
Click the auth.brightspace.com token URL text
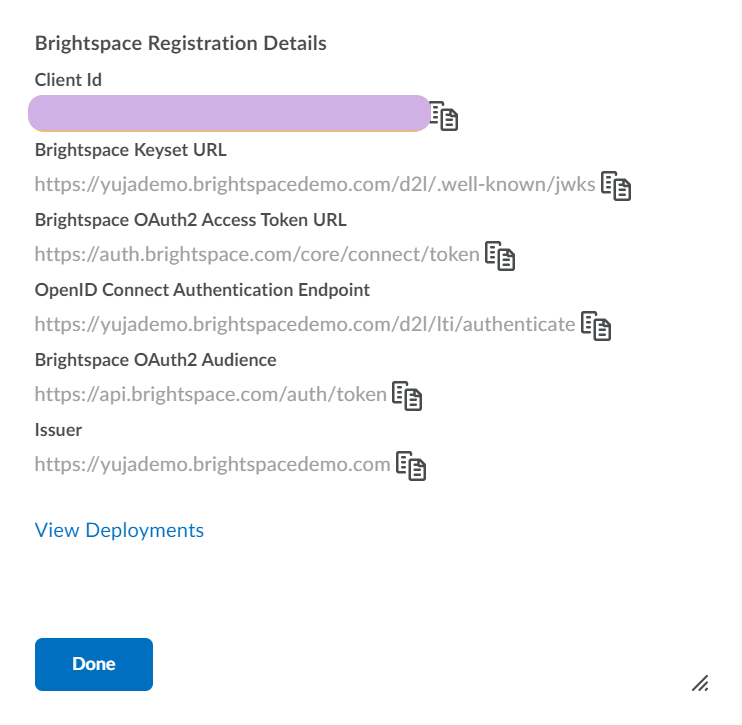pos(257,254)
